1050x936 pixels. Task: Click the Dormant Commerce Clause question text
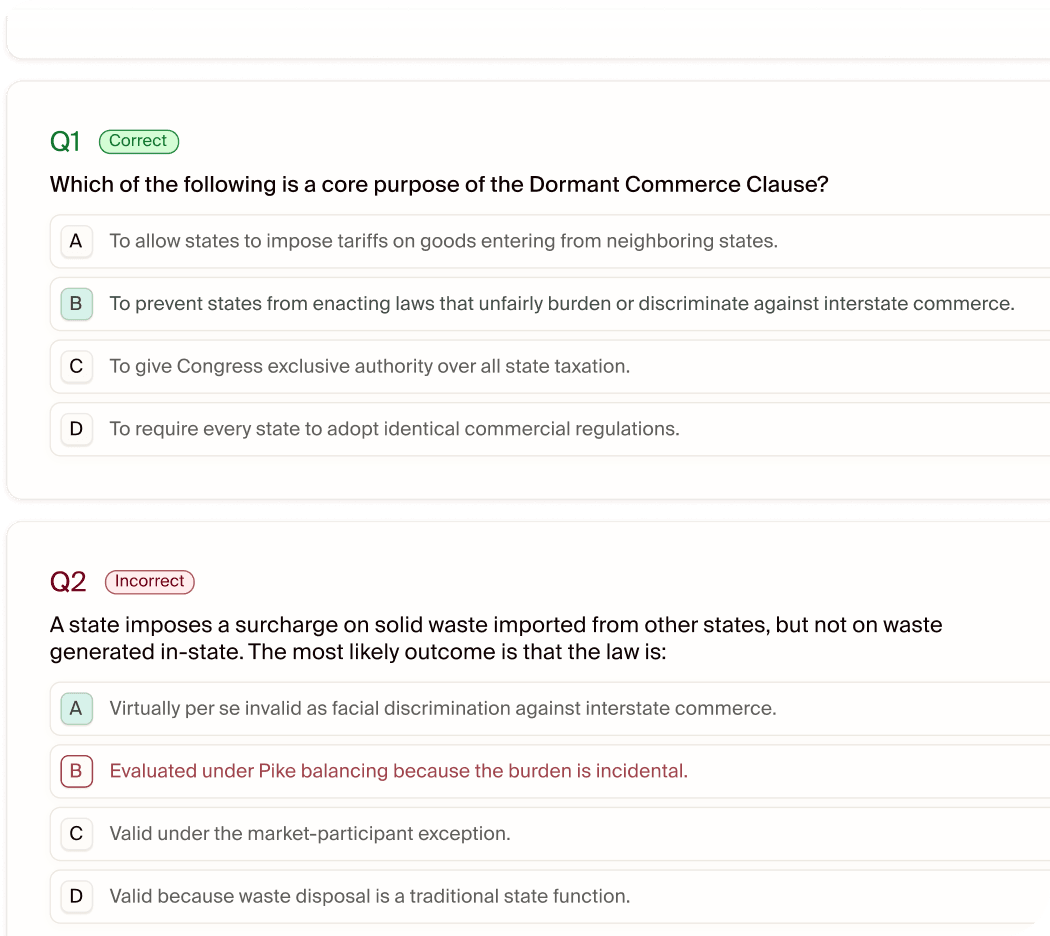coord(439,185)
